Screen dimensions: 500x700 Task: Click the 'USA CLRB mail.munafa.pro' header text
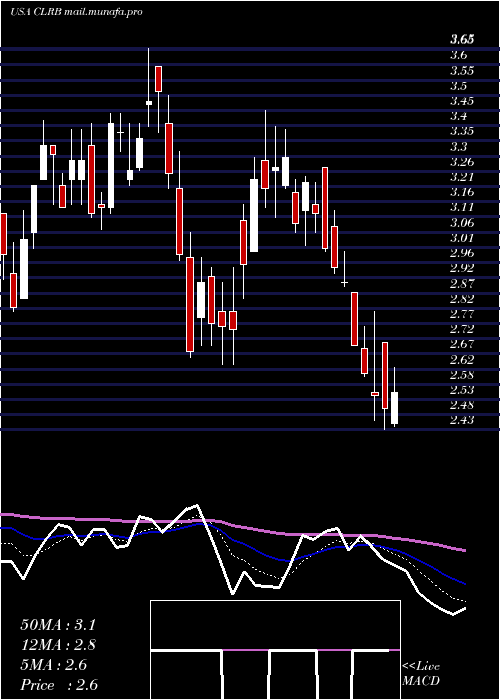point(76,12)
